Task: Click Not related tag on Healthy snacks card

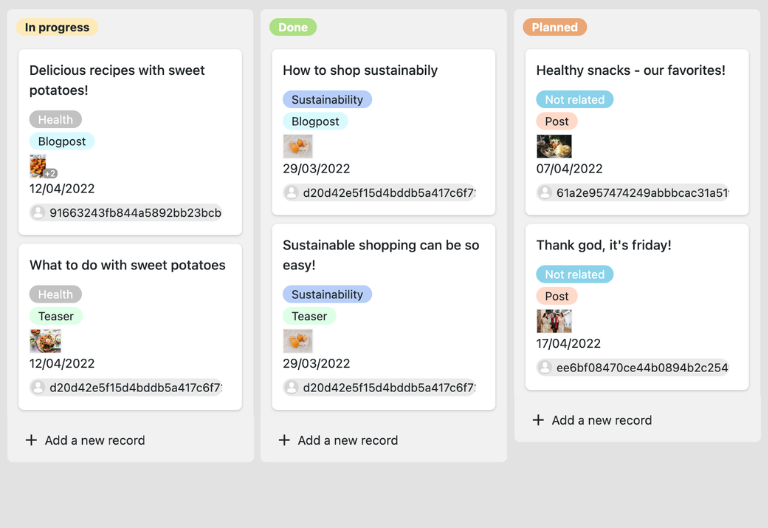Action: pyautogui.click(x=574, y=100)
